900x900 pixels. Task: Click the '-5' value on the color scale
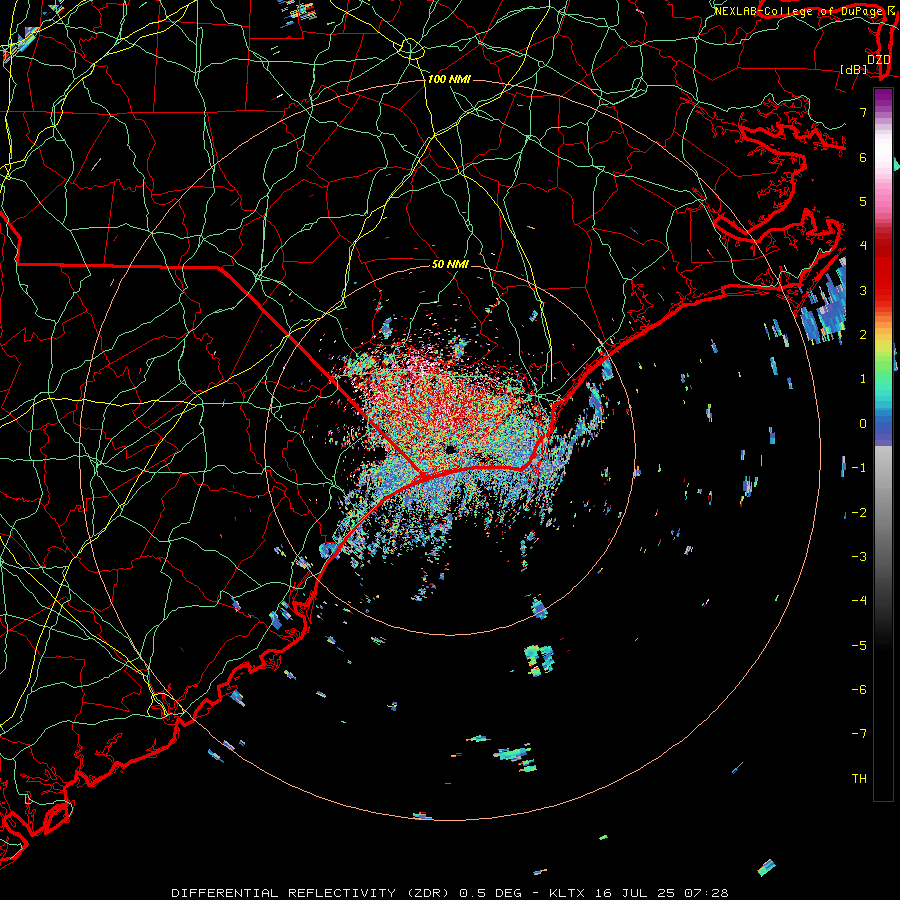(859, 646)
